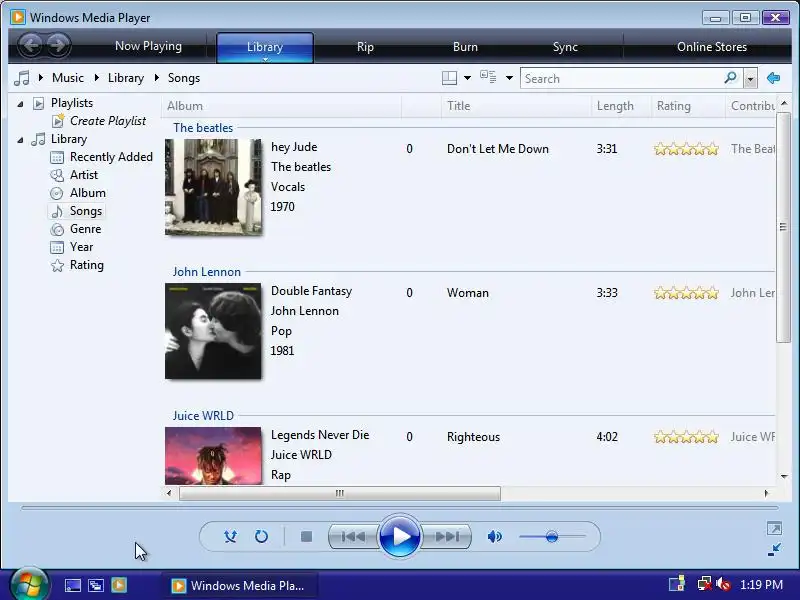800x600 pixels.
Task: Click the music note category icon in breadcrumb
Action: click(22, 78)
